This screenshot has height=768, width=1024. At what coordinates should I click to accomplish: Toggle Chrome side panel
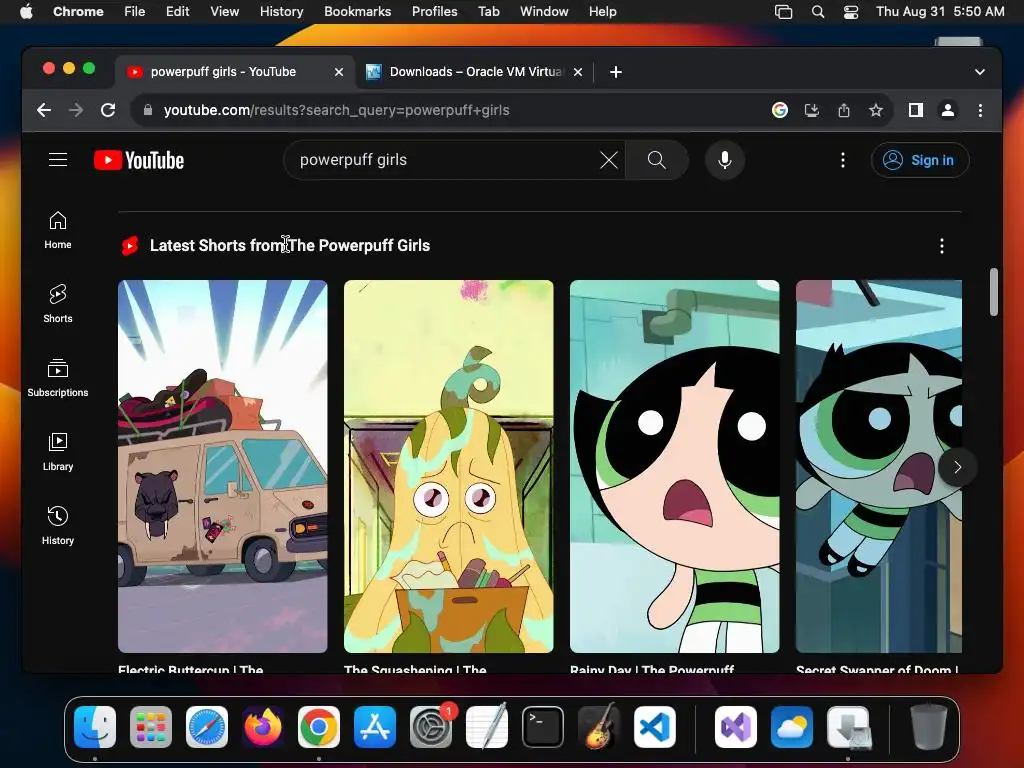(x=916, y=110)
